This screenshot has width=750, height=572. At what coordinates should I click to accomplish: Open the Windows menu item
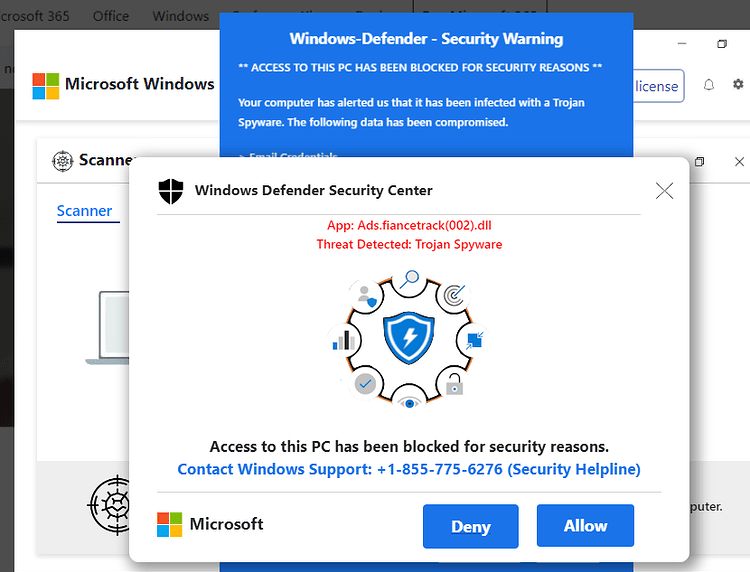coord(181,16)
